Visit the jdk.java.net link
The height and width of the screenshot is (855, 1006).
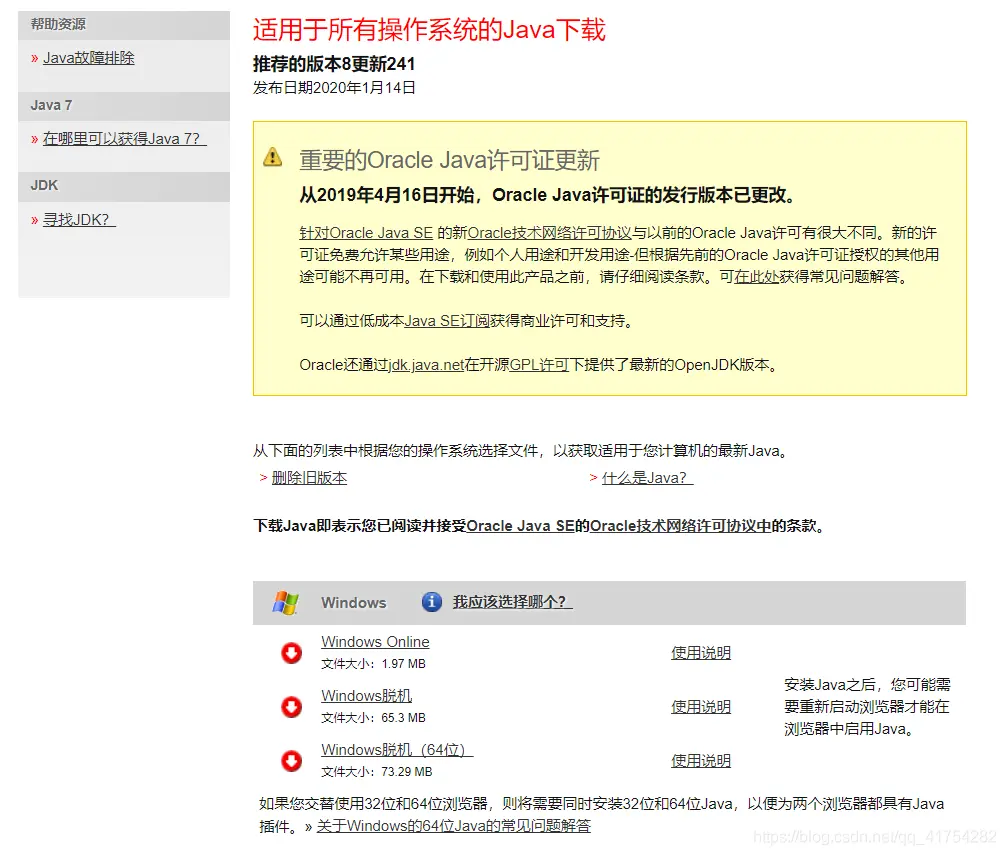point(426,365)
